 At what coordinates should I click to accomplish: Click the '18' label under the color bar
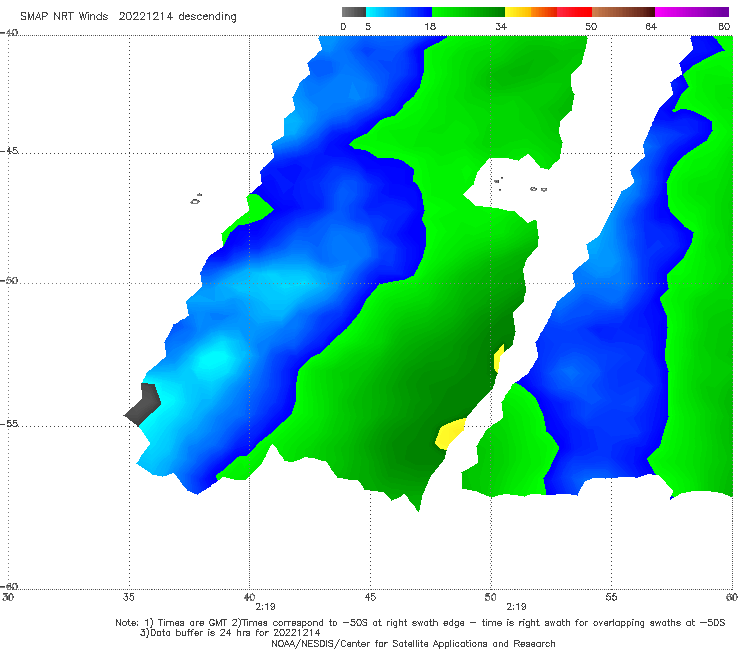[430, 26]
